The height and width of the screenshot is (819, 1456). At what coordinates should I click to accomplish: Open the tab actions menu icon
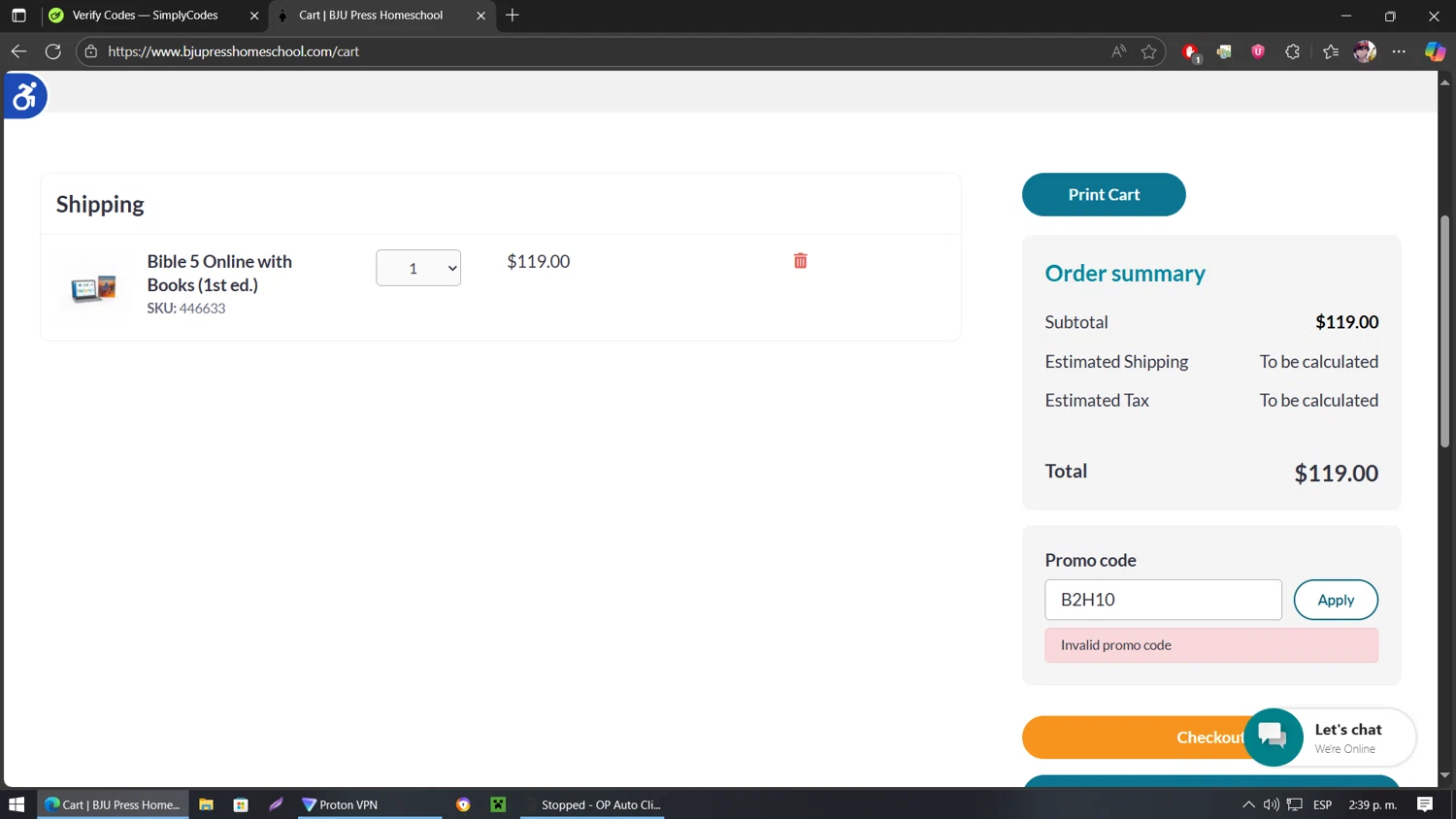[18, 16]
